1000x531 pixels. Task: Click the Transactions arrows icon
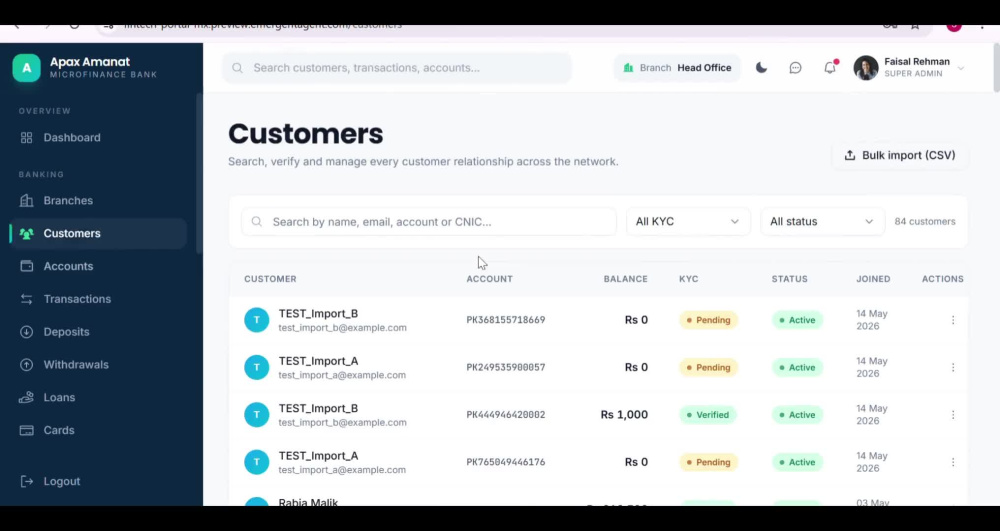(x=26, y=299)
